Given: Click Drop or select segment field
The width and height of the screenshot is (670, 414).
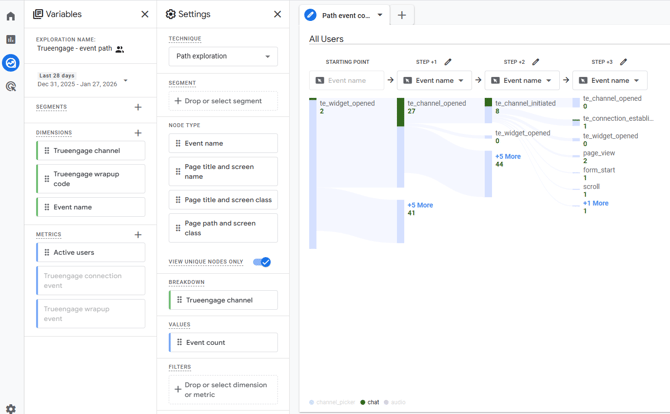Looking at the screenshot, I should [223, 101].
